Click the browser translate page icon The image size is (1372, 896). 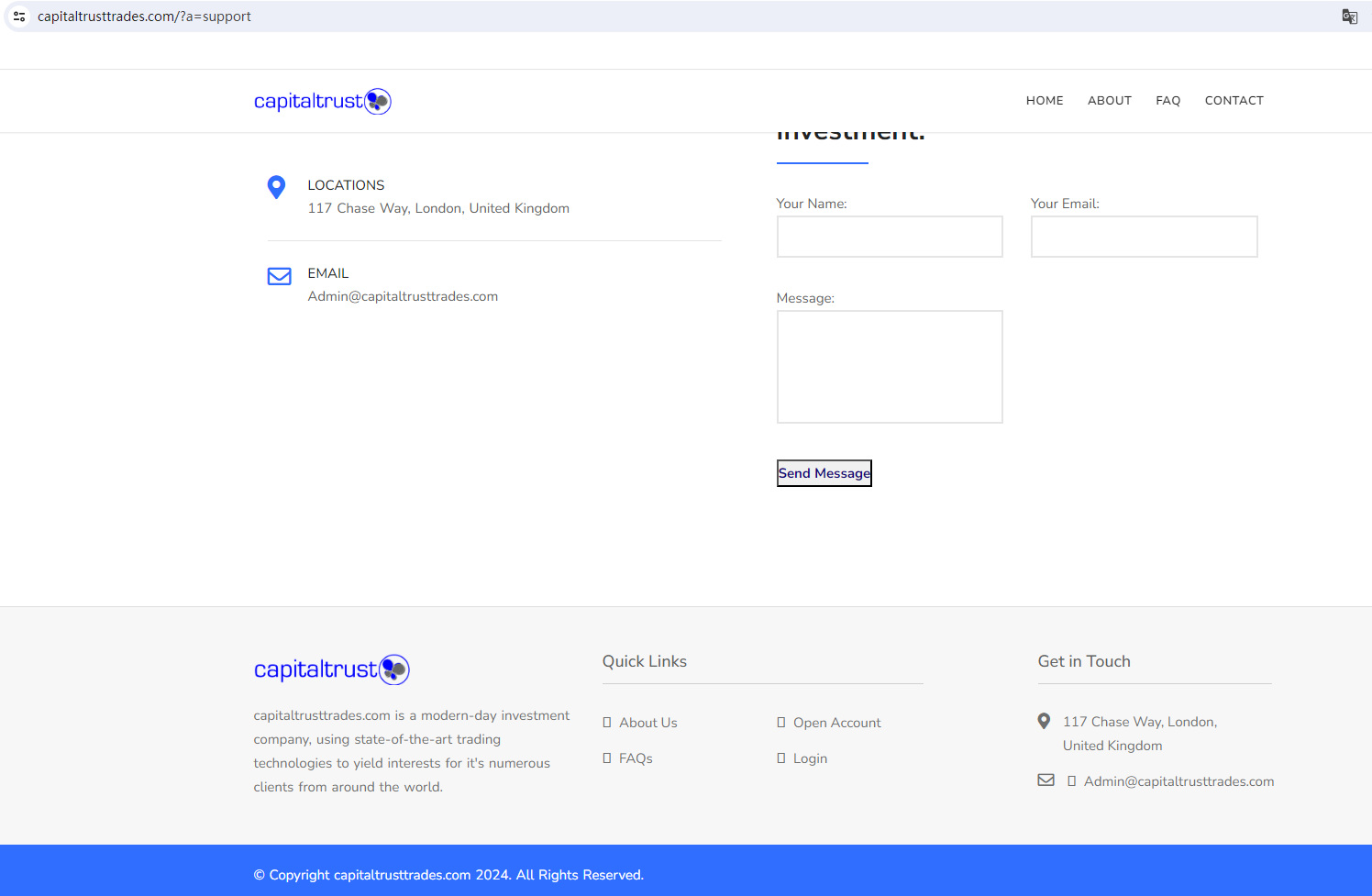point(1349,17)
